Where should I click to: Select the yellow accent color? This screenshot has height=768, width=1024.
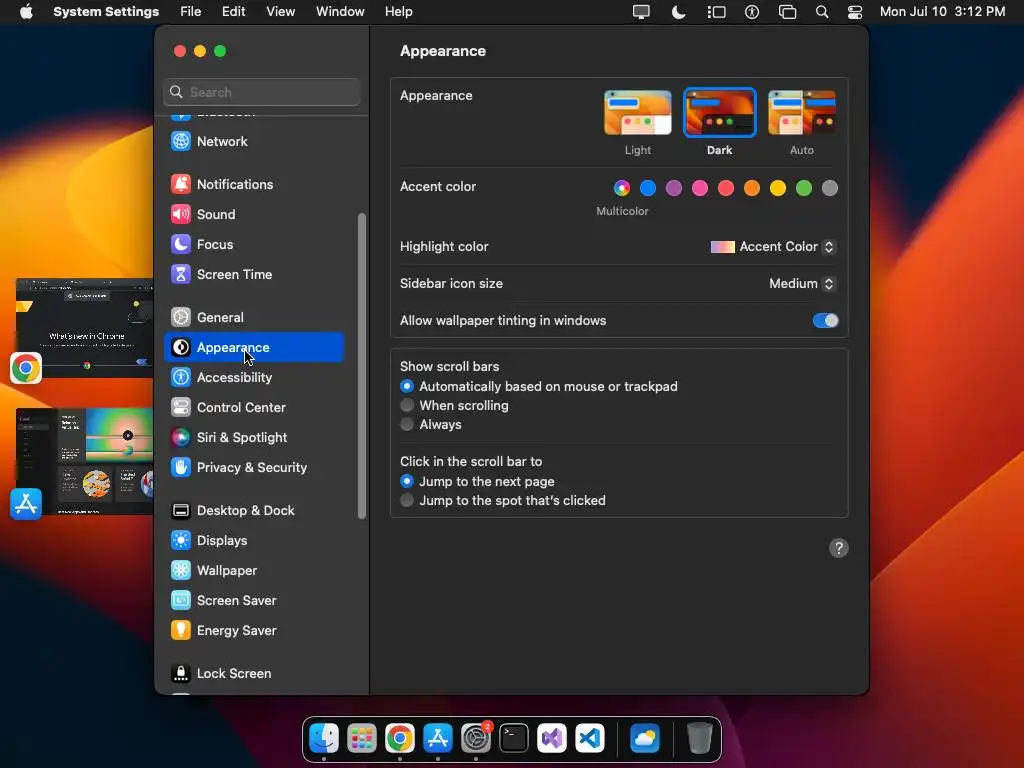pos(778,188)
